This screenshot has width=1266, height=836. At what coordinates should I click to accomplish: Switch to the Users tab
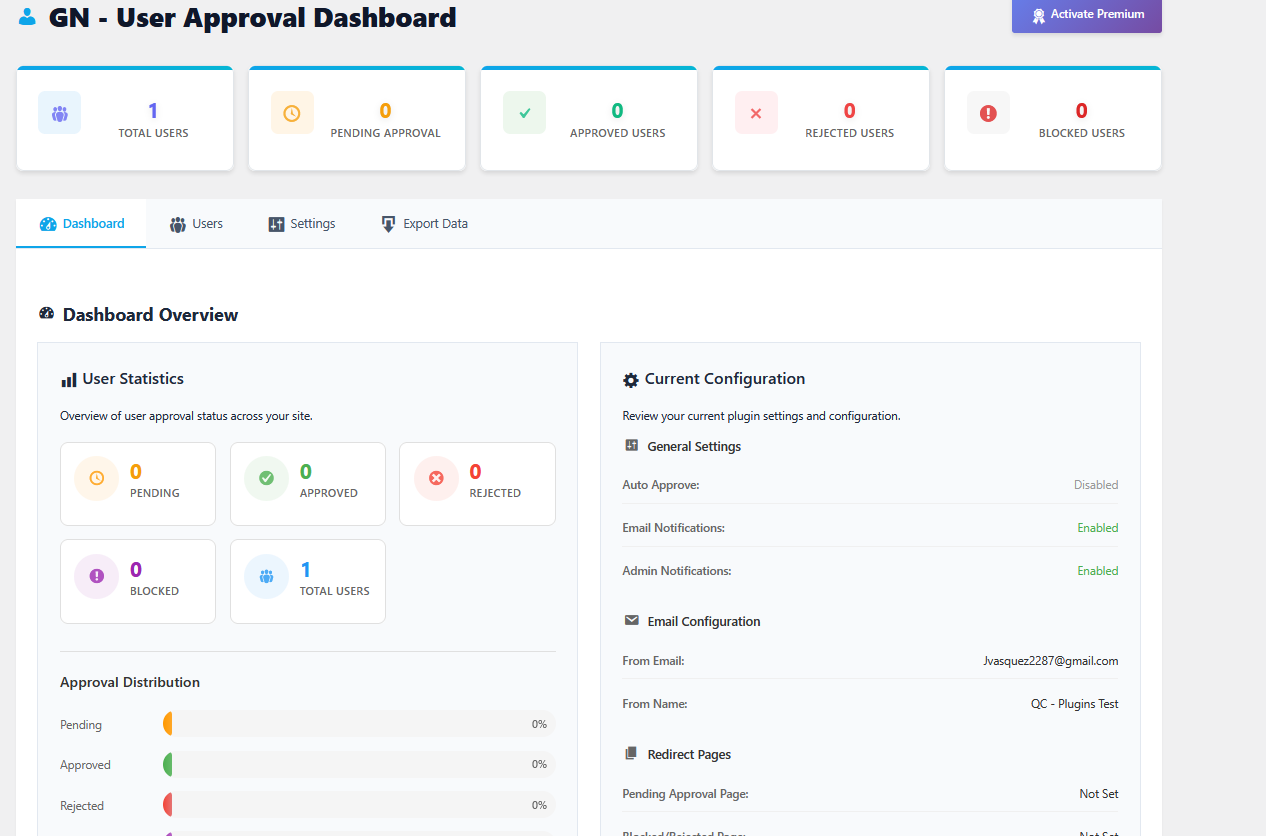tap(196, 223)
